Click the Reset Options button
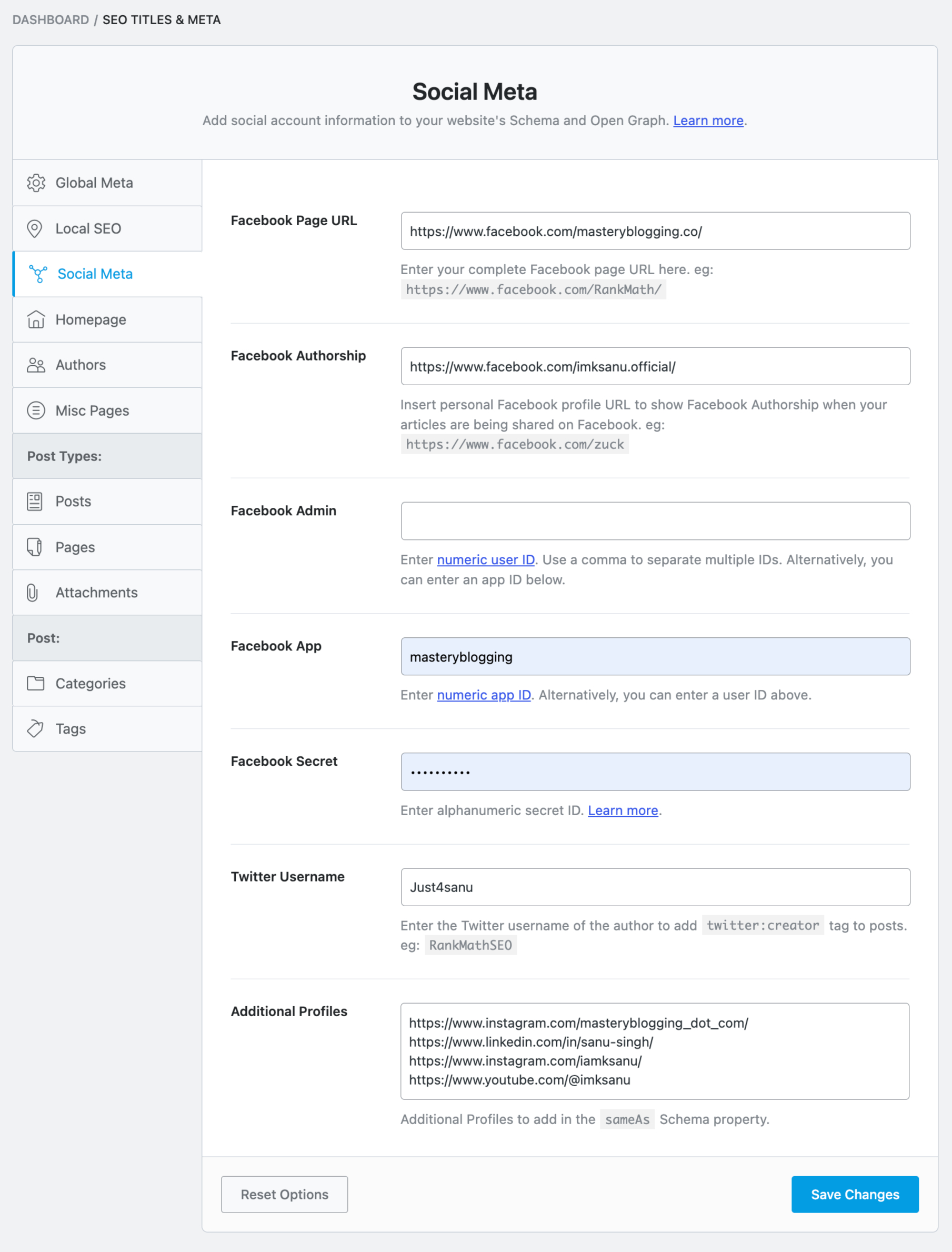This screenshot has width=952, height=1252. pos(285,1194)
